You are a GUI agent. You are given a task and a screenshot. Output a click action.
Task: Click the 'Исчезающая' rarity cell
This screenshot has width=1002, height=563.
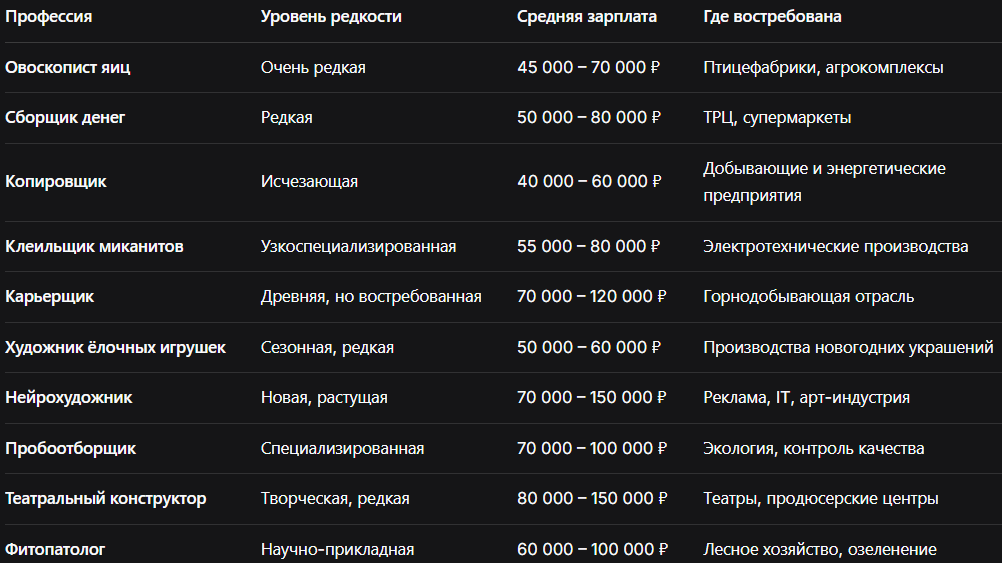point(309,182)
